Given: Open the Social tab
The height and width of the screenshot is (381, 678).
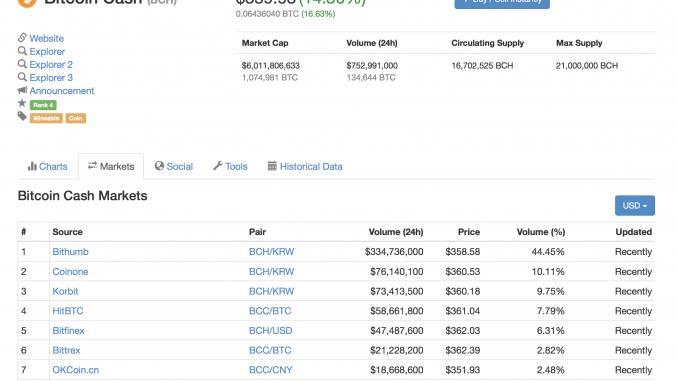Looking at the screenshot, I should (174, 166).
